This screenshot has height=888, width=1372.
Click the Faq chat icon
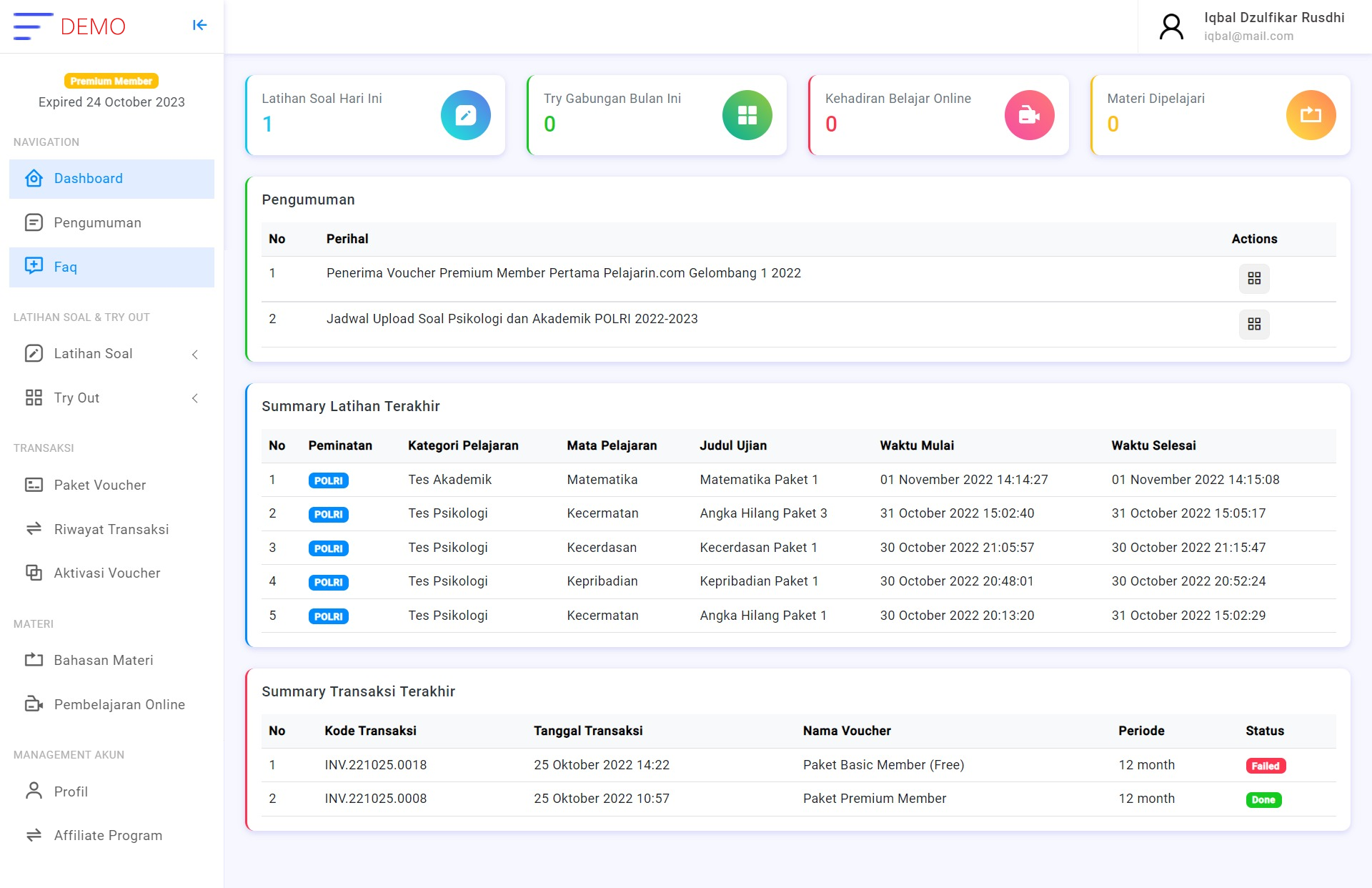[x=34, y=266]
